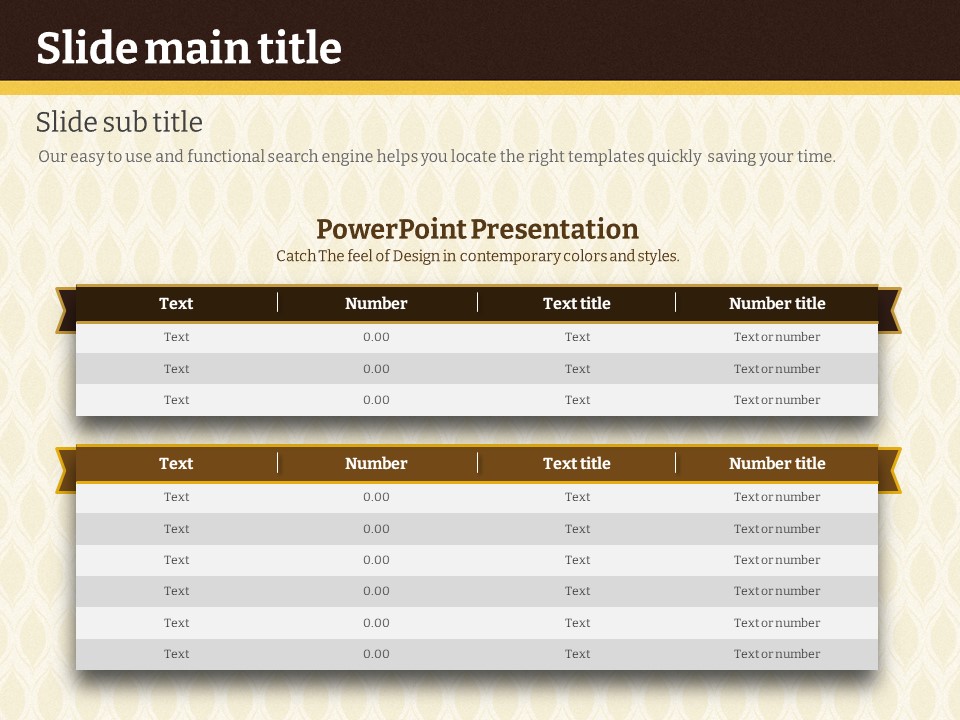Click the "Slide main title" heading
Viewport: 960px width, 720px height.
pyautogui.click(x=189, y=48)
